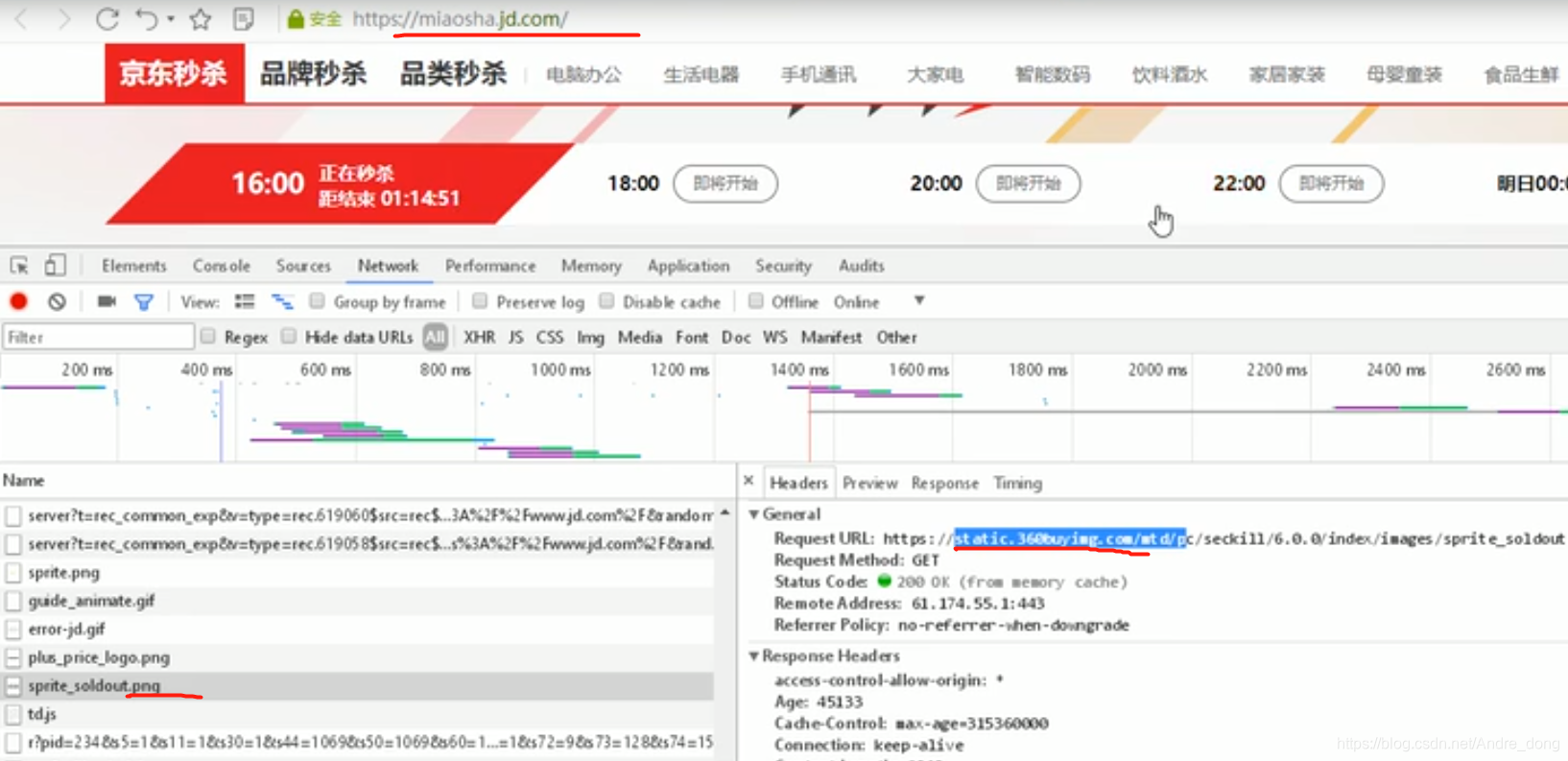
Task: Filter requests by Img type
Action: click(x=590, y=337)
